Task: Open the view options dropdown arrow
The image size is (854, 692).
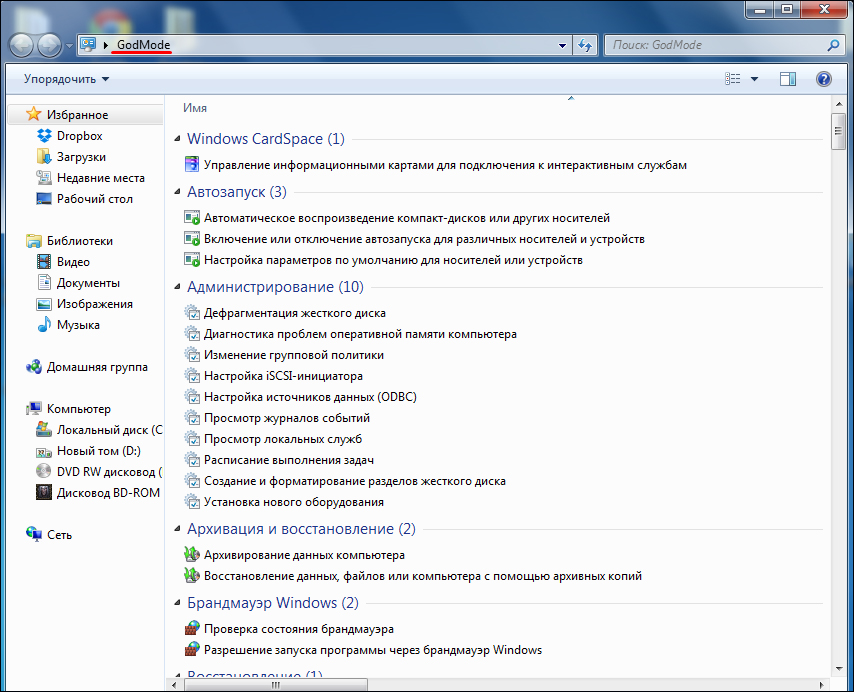Action: pyautogui.click(x=754, y=79)
